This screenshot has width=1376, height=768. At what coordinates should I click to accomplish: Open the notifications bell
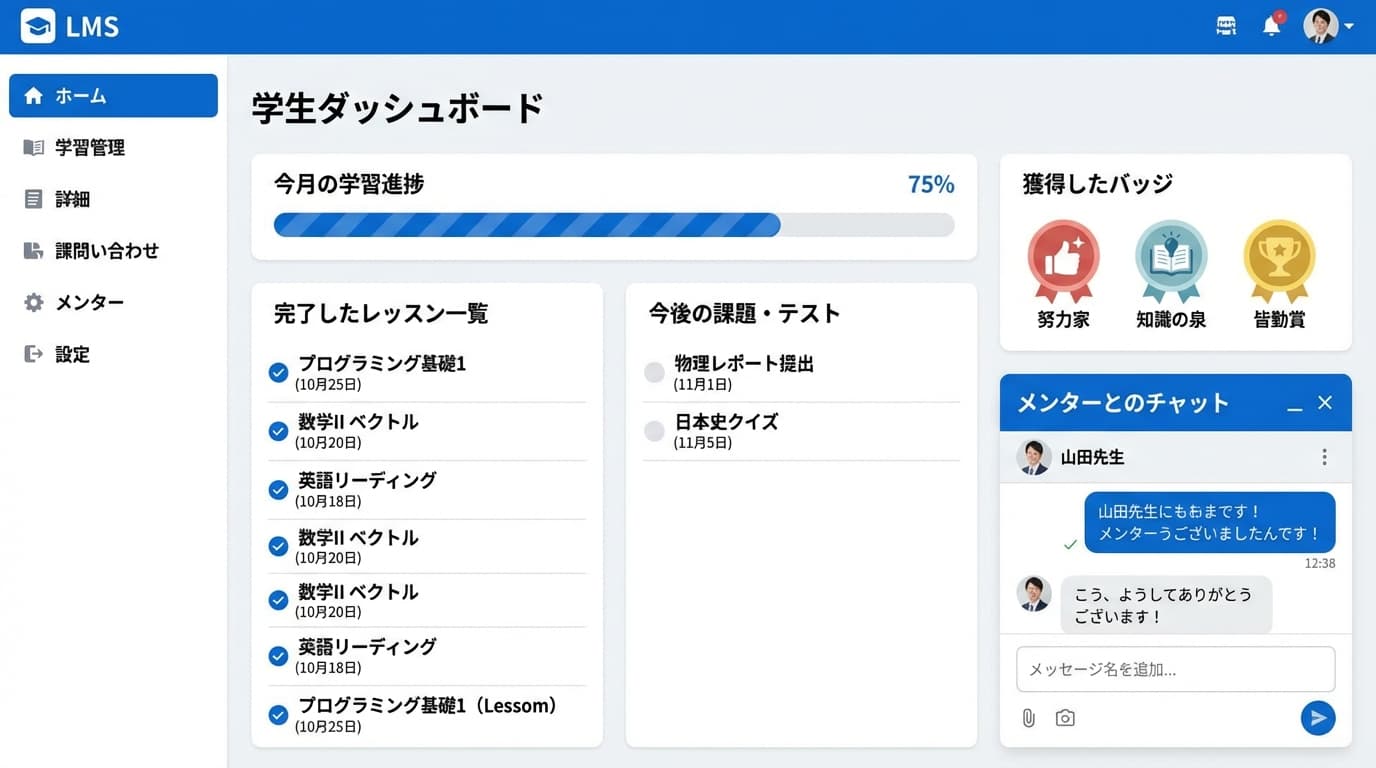[x=1270, y=25]
